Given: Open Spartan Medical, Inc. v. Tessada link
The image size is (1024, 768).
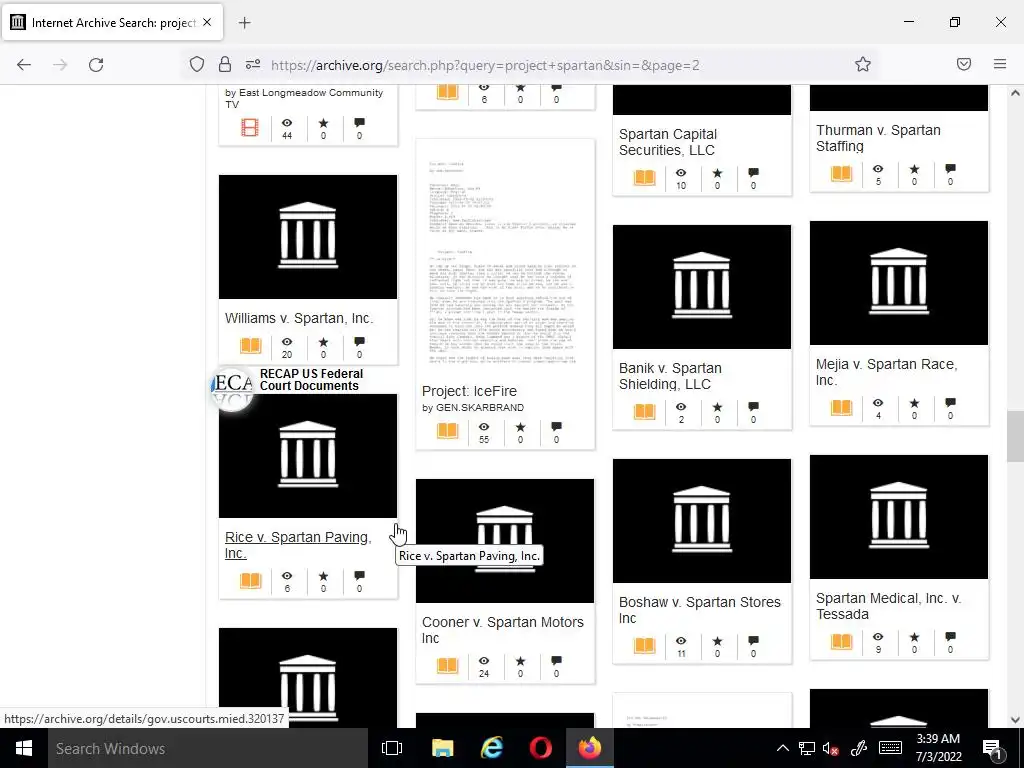Looking at the screenshot, I should [x=888, y=606].
